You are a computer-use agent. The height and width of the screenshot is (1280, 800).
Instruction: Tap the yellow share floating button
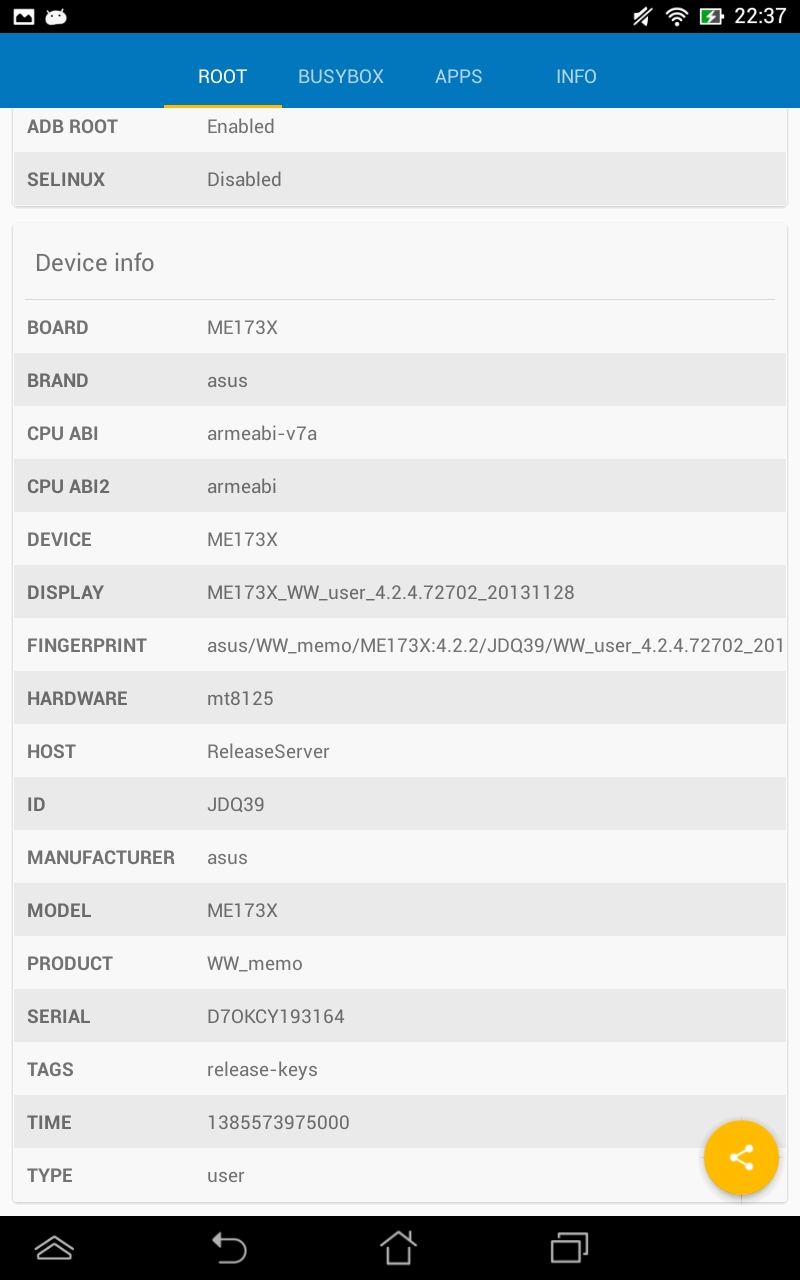(741, 1158)
